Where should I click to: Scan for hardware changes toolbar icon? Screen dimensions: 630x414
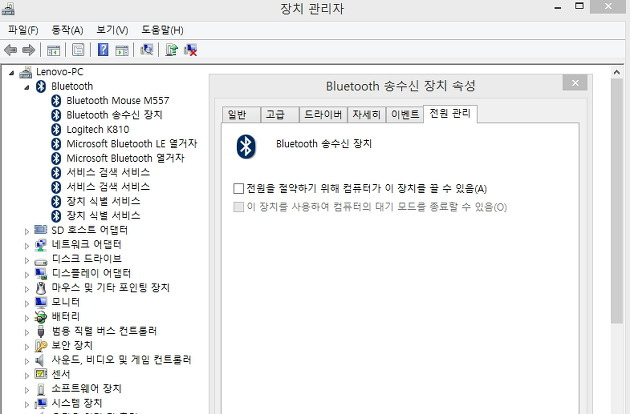tap(147, 50)
